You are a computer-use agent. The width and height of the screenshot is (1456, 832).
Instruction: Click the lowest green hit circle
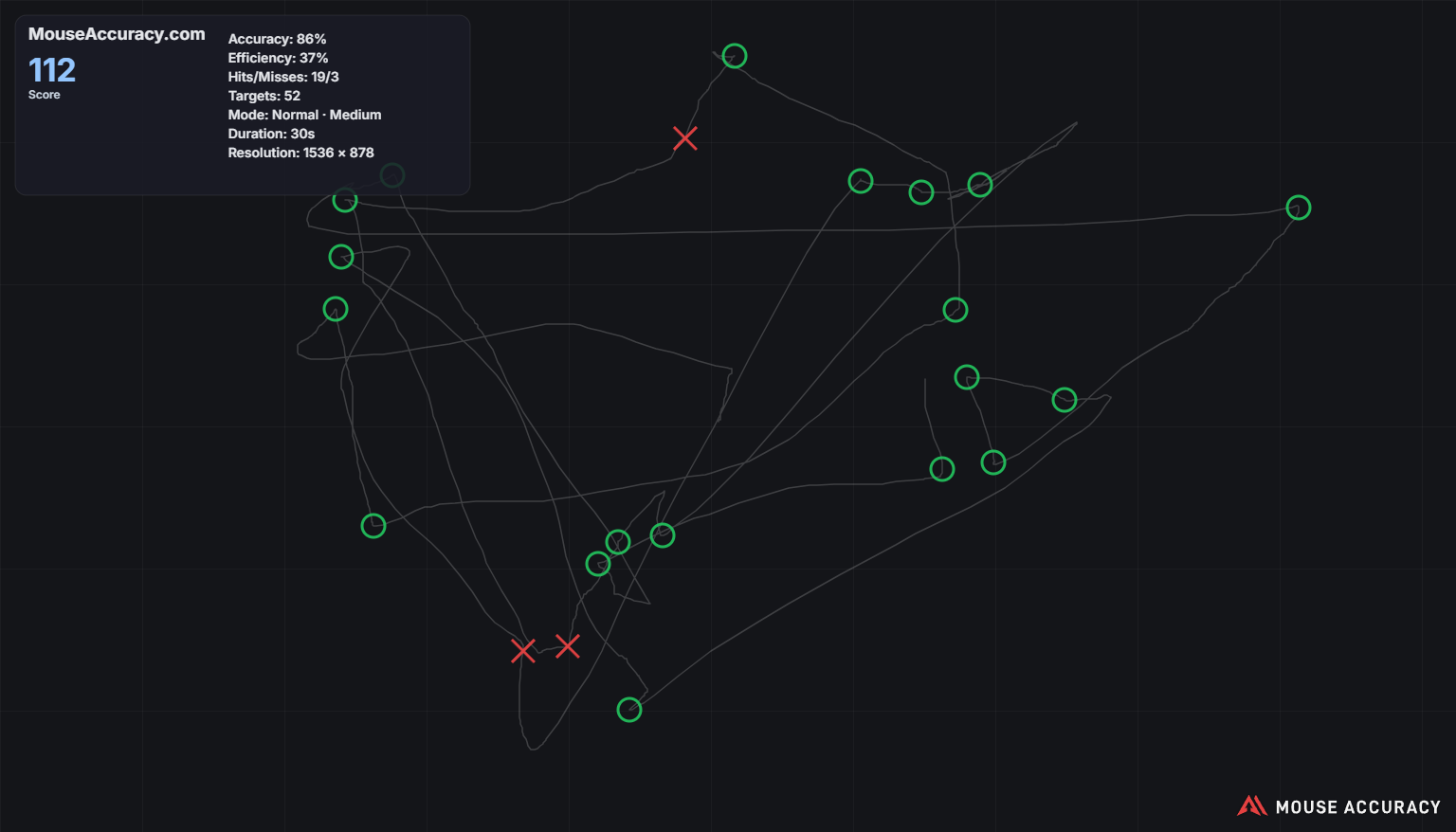tap(629, 710)
